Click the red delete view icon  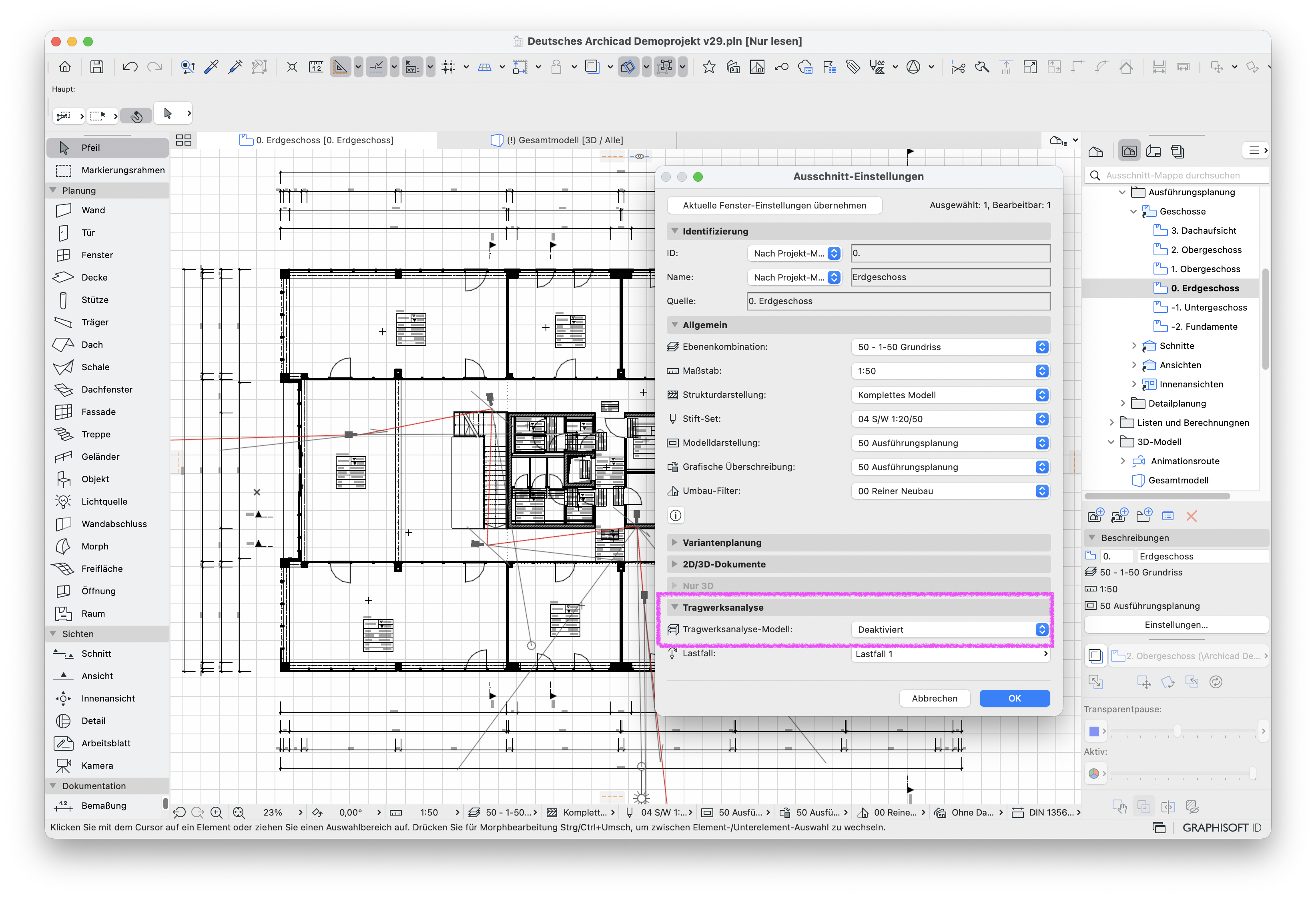(1192, 516)
